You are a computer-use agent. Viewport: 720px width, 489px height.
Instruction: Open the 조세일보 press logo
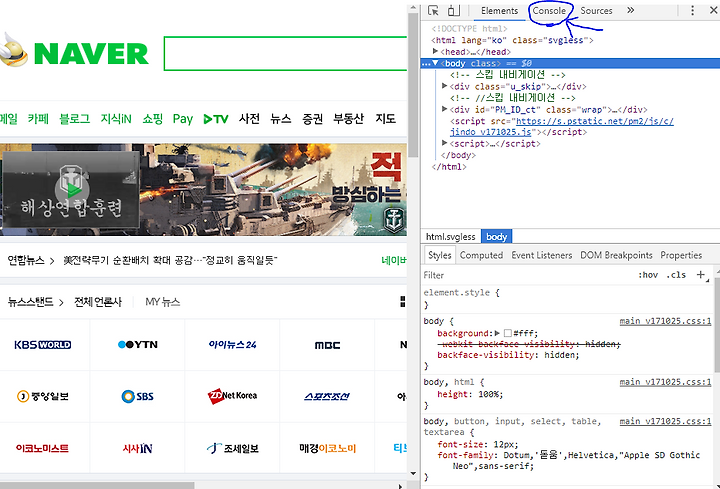coord(232,448)
